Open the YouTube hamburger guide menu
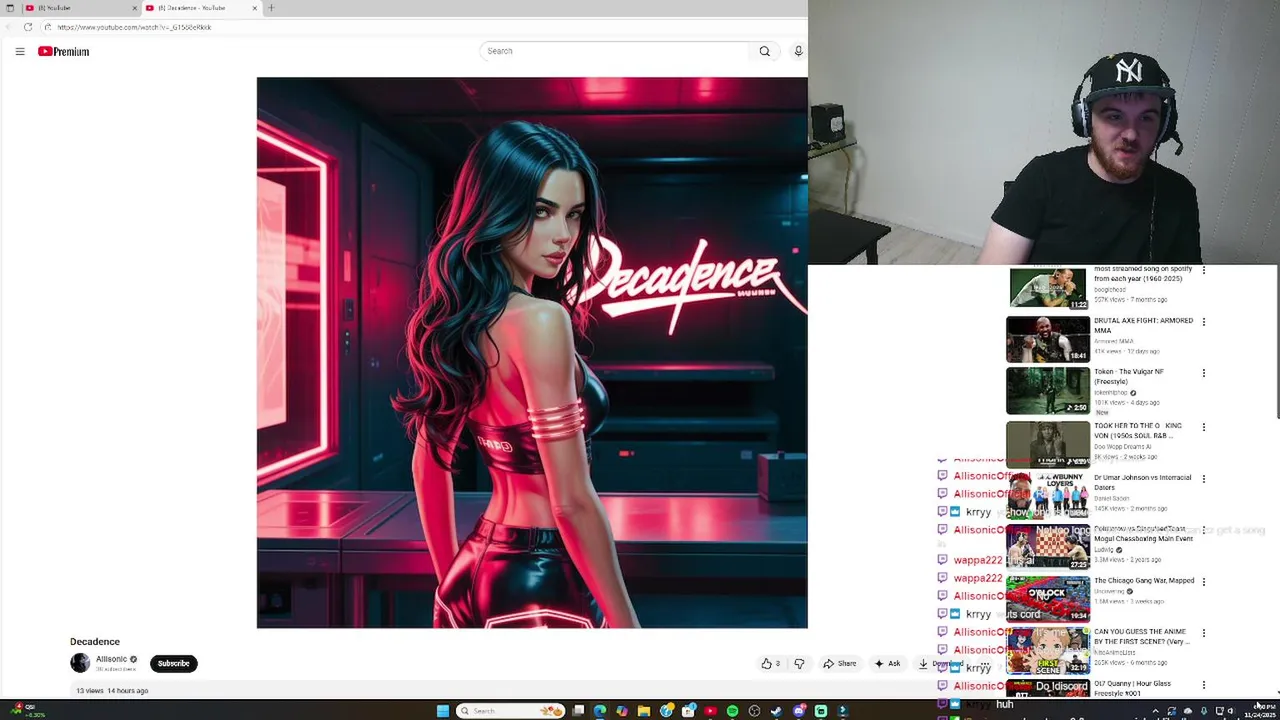The height and width of the screenshot is (720, 1280). [20, 51]
